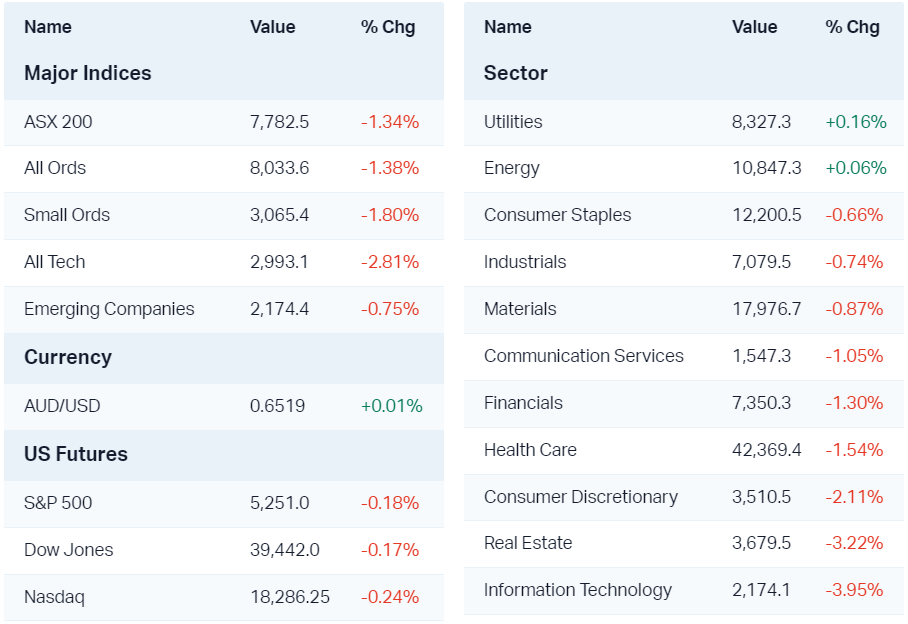
Task: Select the Financials sector
Action: pos(523,403)
